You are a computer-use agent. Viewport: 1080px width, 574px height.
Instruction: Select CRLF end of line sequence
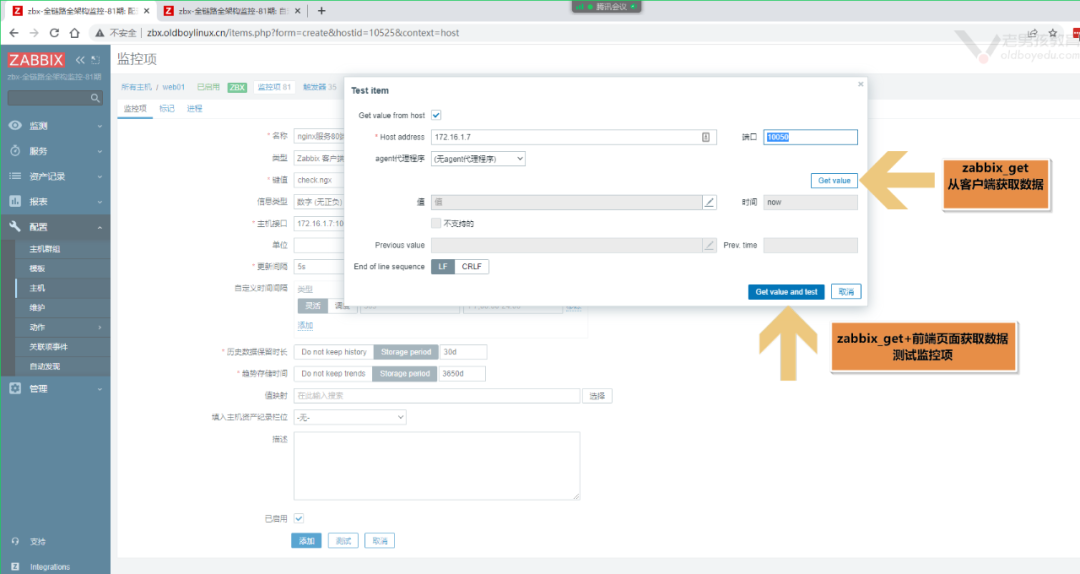(x=472, y=266)
